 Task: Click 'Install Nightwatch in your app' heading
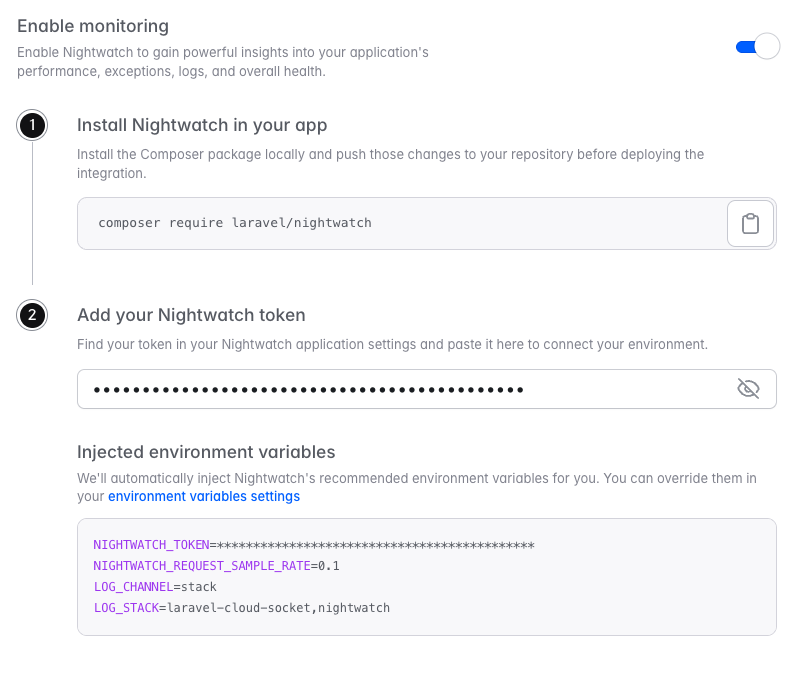point(202,125)
